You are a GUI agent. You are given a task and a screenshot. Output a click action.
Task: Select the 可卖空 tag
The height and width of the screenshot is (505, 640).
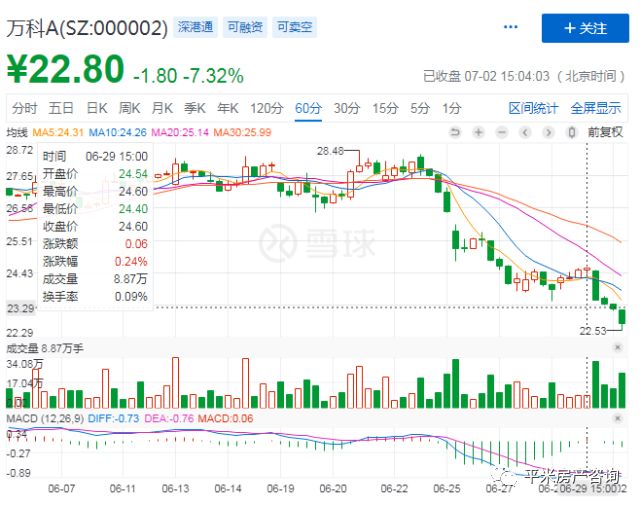click(x=294, y=27)
